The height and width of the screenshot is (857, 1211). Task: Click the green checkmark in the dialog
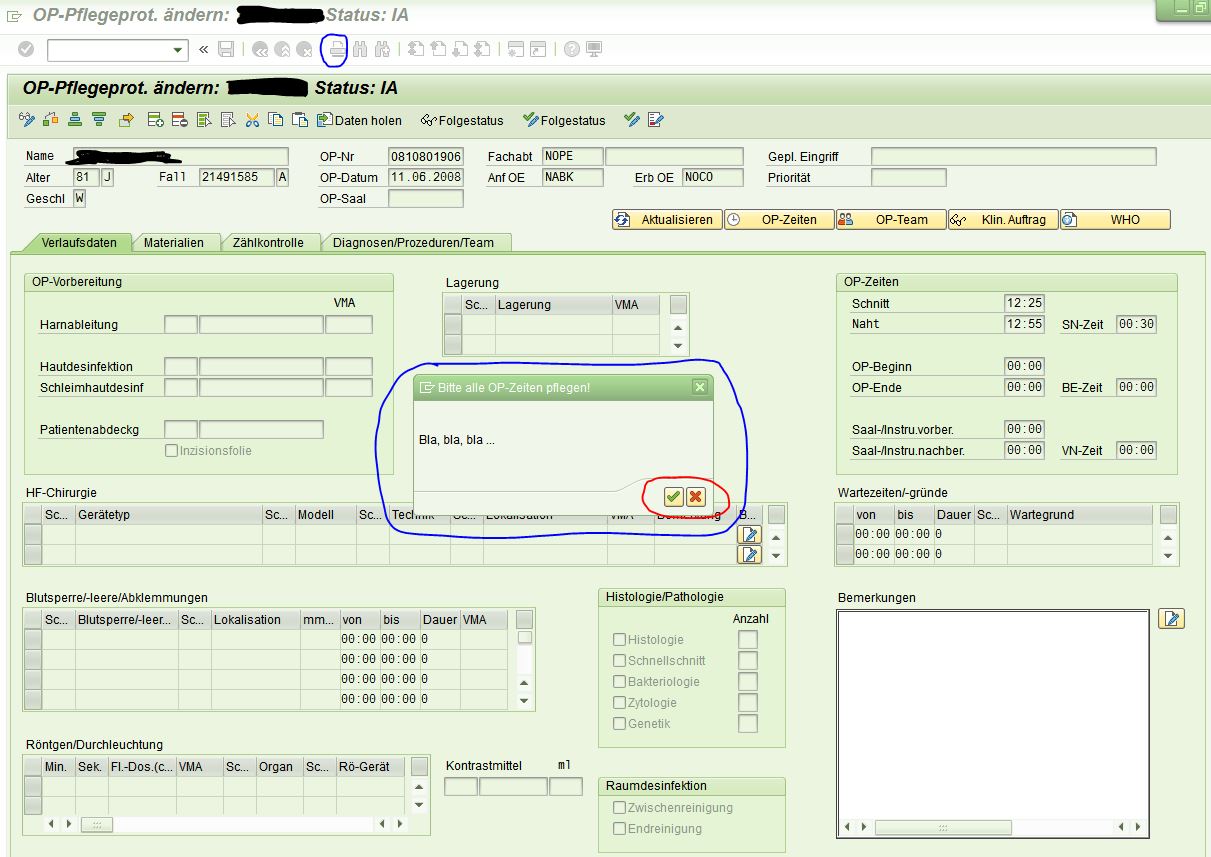(674, 497)
